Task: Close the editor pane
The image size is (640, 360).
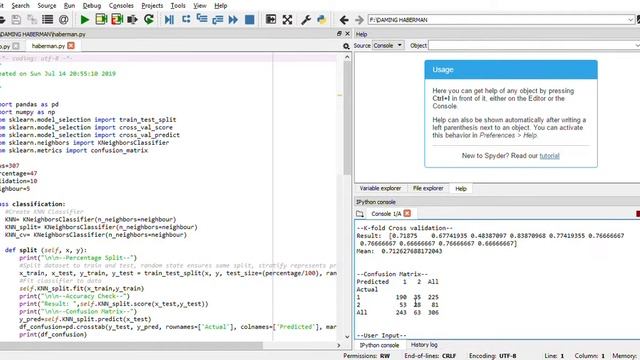Action: pos(347,34)
